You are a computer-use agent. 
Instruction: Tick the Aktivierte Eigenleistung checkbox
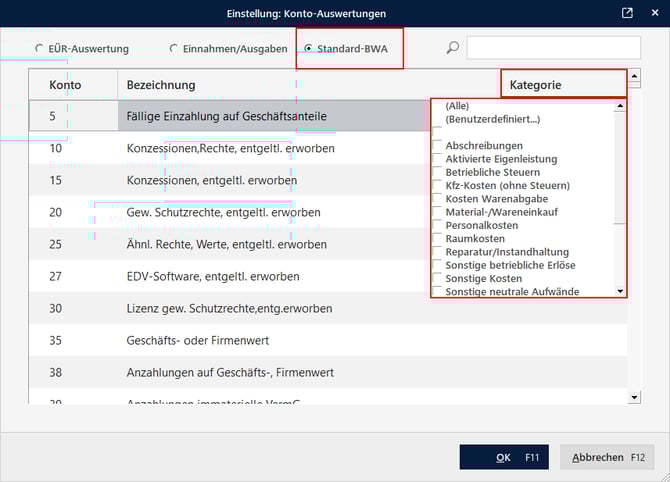click(x=437, y=159)
